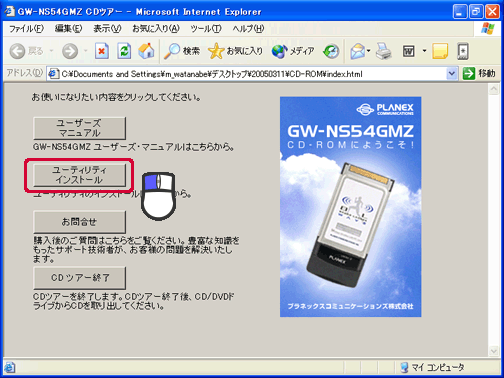Open the 編集(E) menu
Image resolution: width=504 pixels, height=378 pixels.
pos(68,29)
